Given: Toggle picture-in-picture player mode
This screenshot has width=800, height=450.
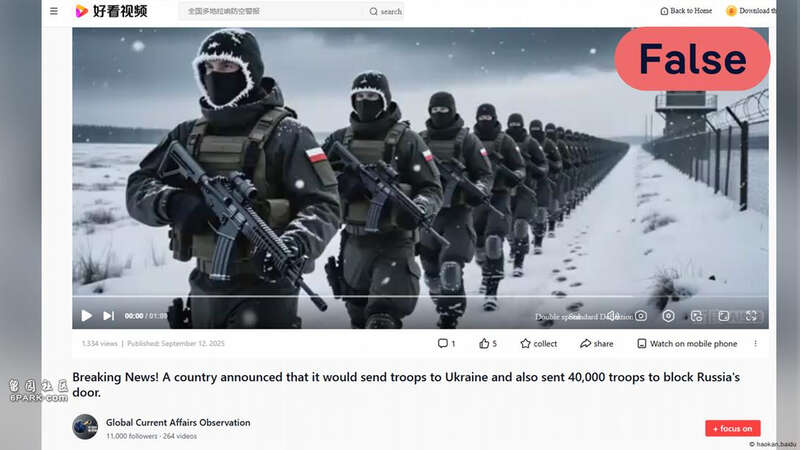Looking at the screenshot, I should [x=696, y=316].
